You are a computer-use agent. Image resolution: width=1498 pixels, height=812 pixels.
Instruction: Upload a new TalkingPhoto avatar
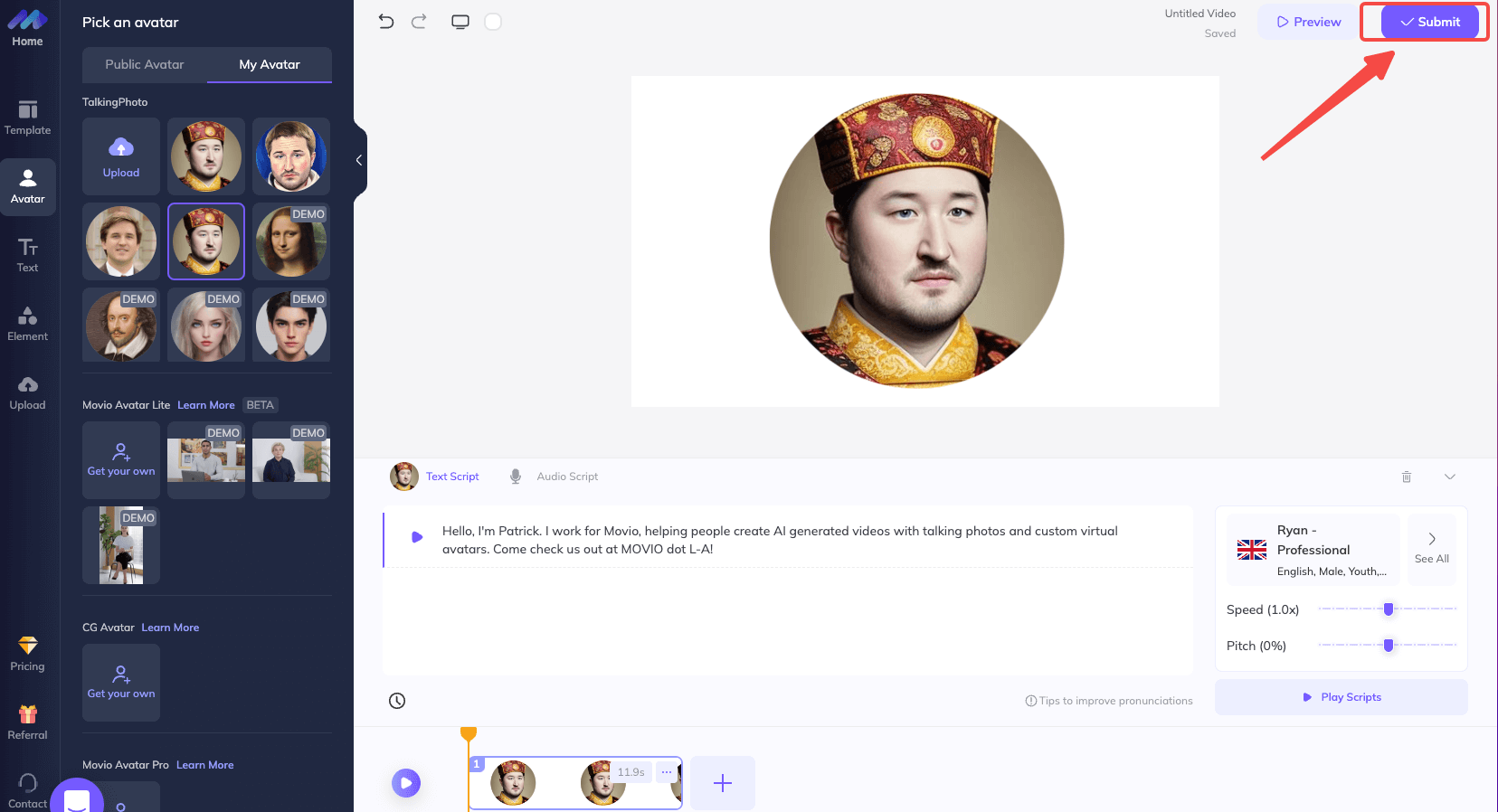[121, 156]
